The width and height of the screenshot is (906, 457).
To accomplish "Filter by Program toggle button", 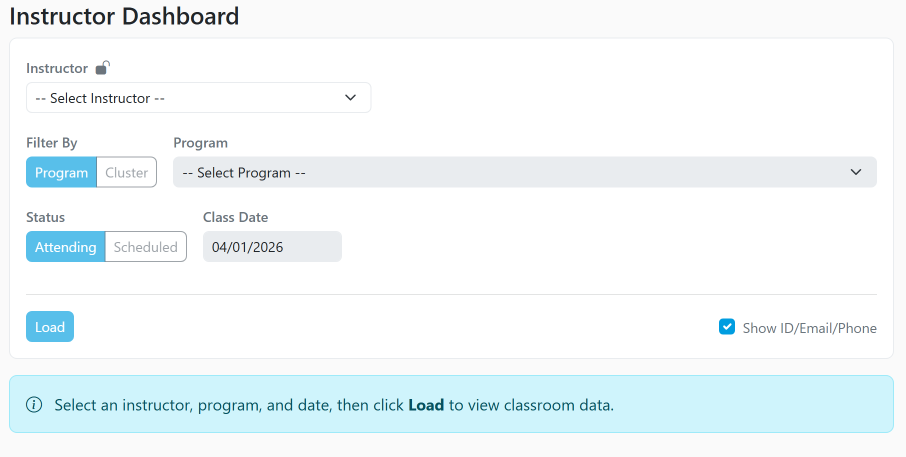I will pyautogui.click(x=61, y=172).
